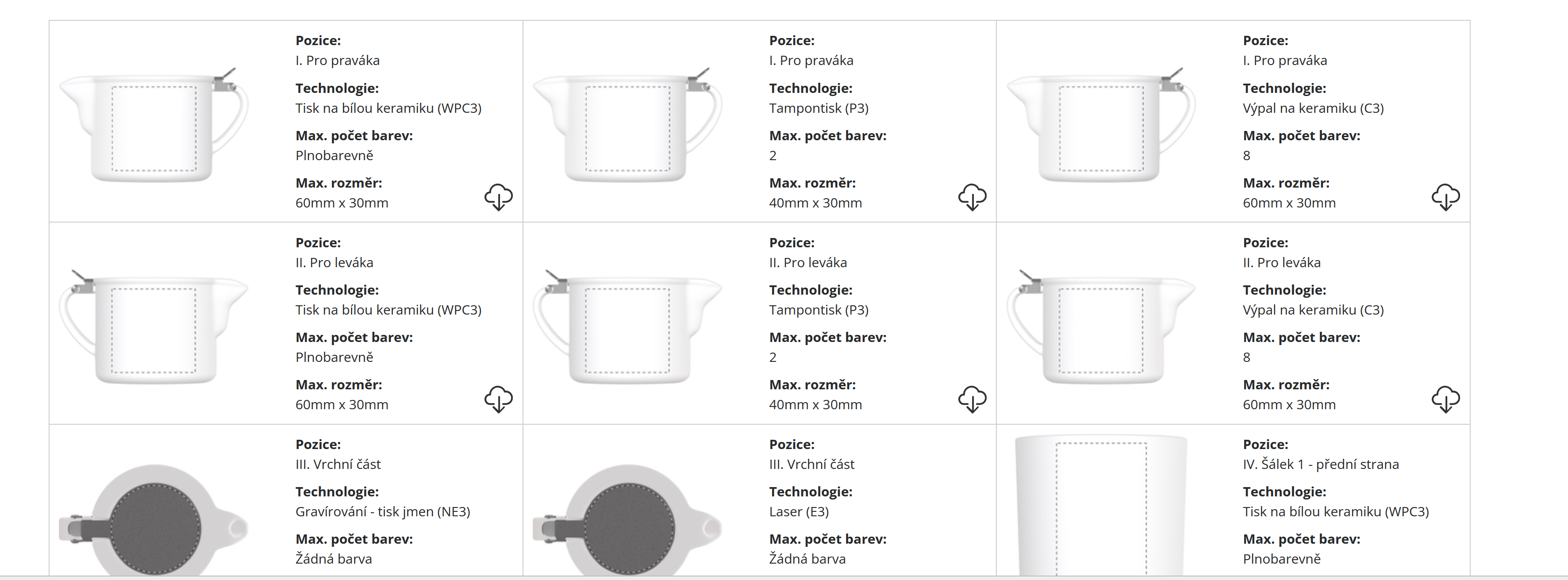The height and width of the screenshot is (580, 1568).
Task: Download template for right-handed Tampontisk (P3)
Action: pos(972,197)
